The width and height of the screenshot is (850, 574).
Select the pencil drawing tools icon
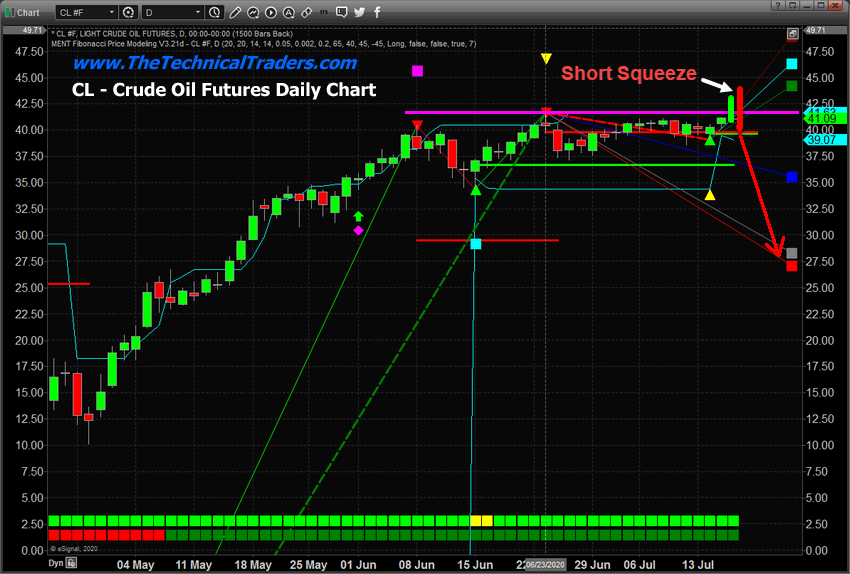pyautogui.click(x=235, y=12)
